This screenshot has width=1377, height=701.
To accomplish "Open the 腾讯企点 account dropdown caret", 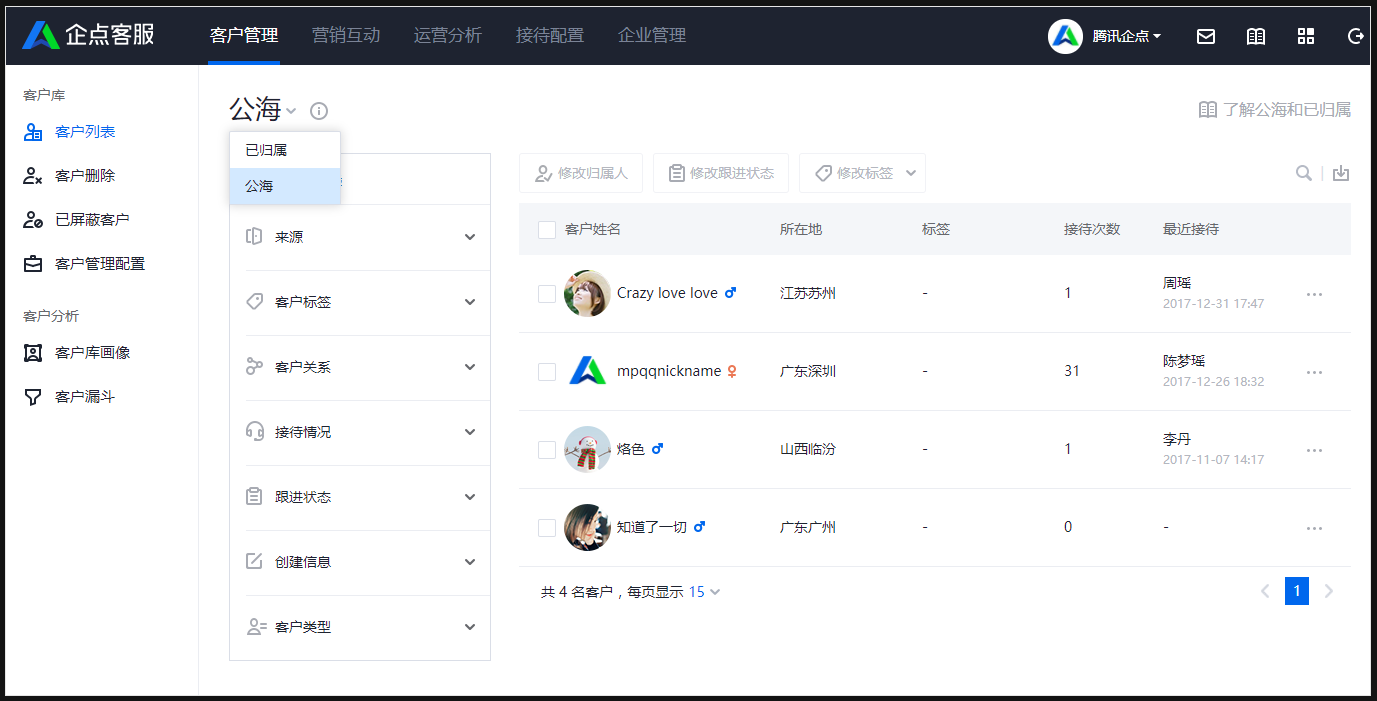I will point(1157,36).
